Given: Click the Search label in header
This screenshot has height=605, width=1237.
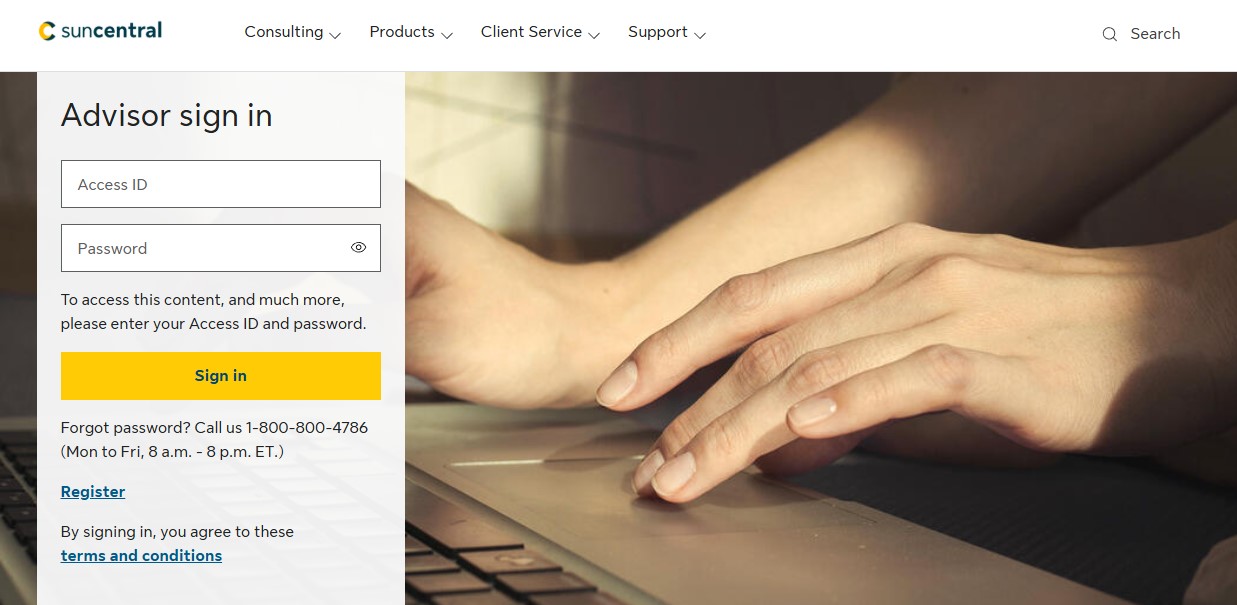Looking at the screenshot, I should pyautogui.click(x=1155, y=34).
